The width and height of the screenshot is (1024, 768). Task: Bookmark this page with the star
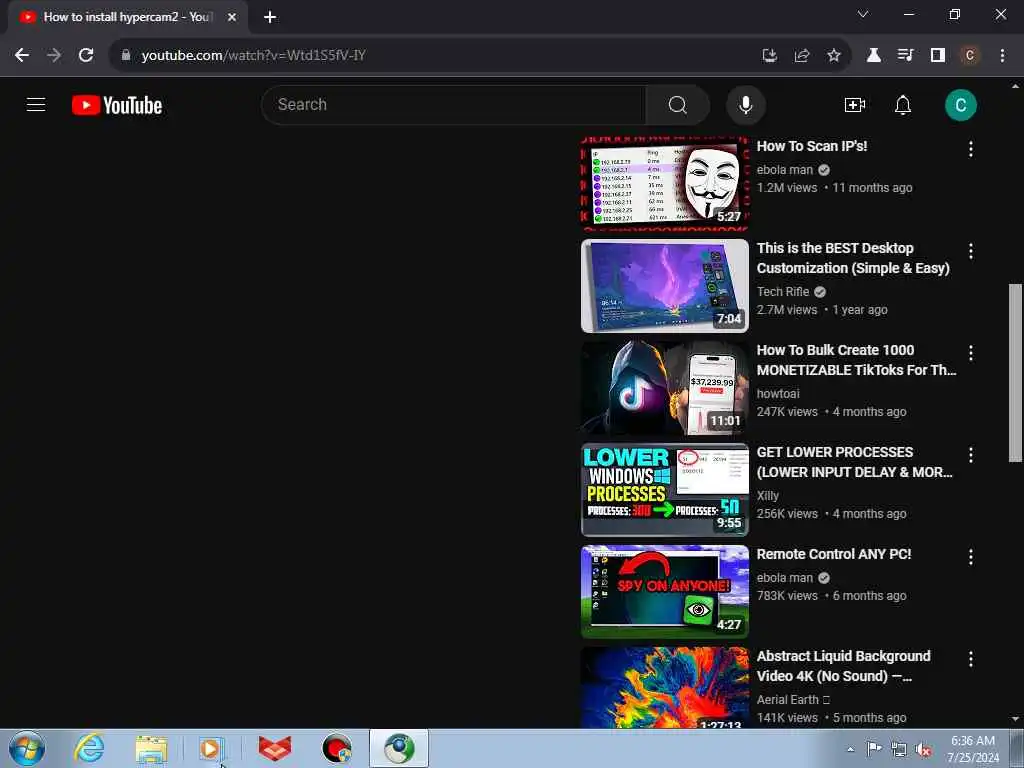833,56
